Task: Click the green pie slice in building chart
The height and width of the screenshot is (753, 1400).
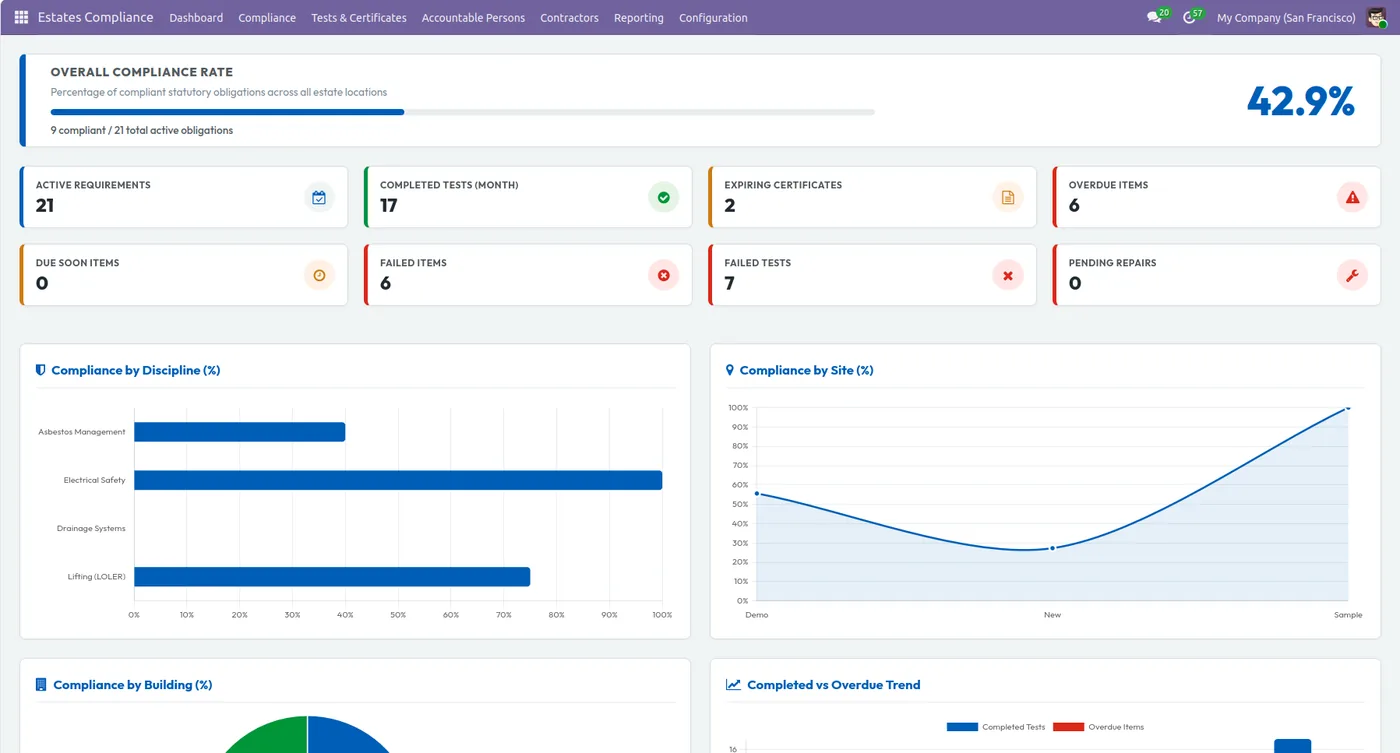Action: (270, 736)
